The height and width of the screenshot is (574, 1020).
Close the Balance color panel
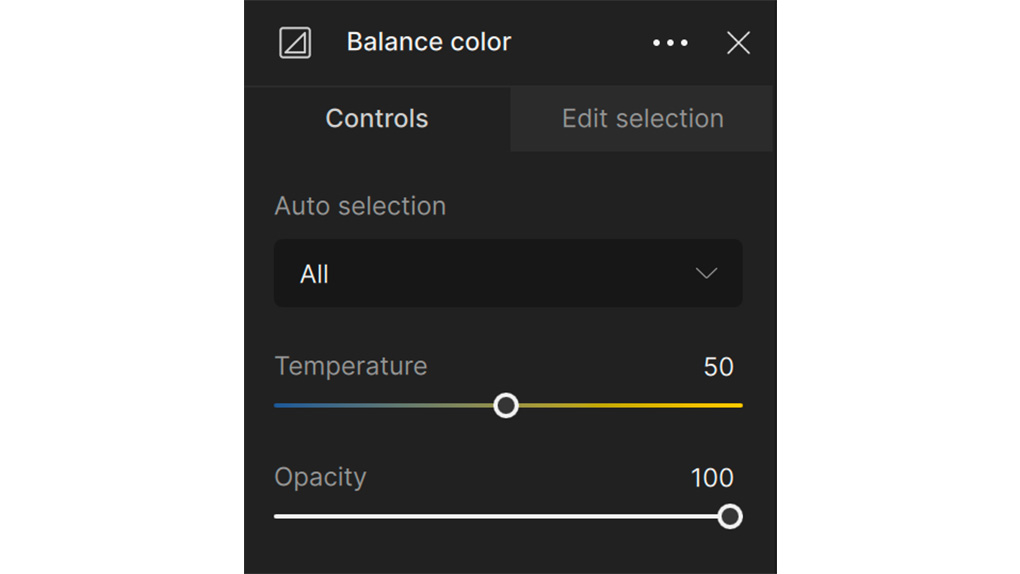point(738,43)
